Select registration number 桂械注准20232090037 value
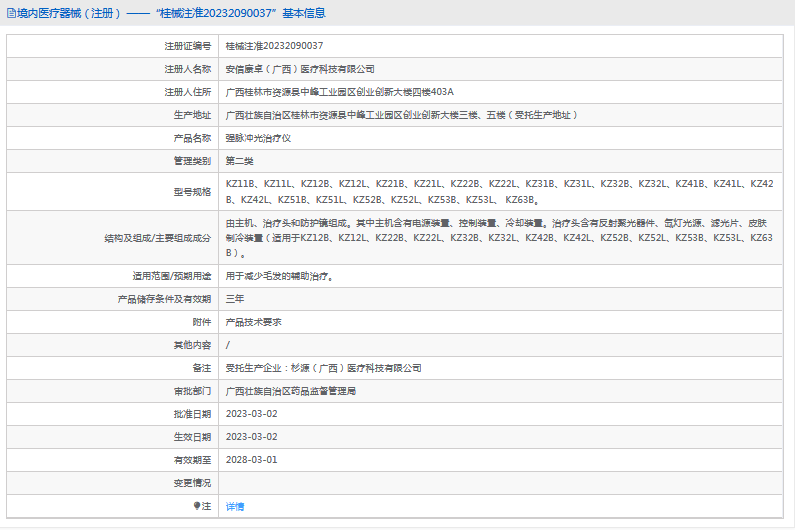Screen dimensions: 795x530 click(274, 46)
